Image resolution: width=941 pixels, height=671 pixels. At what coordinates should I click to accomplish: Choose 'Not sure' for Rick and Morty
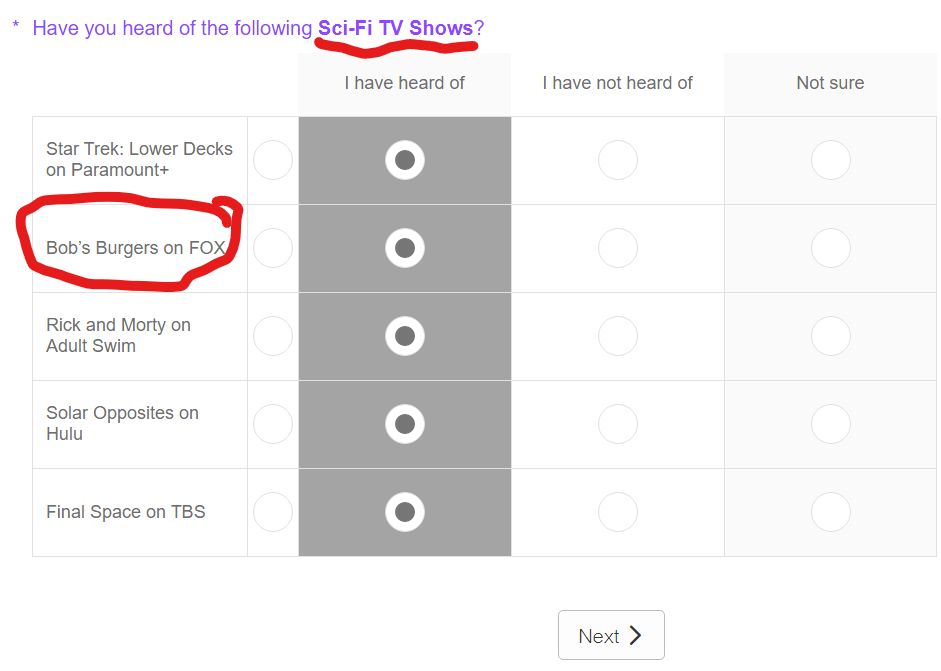[830, 336]
